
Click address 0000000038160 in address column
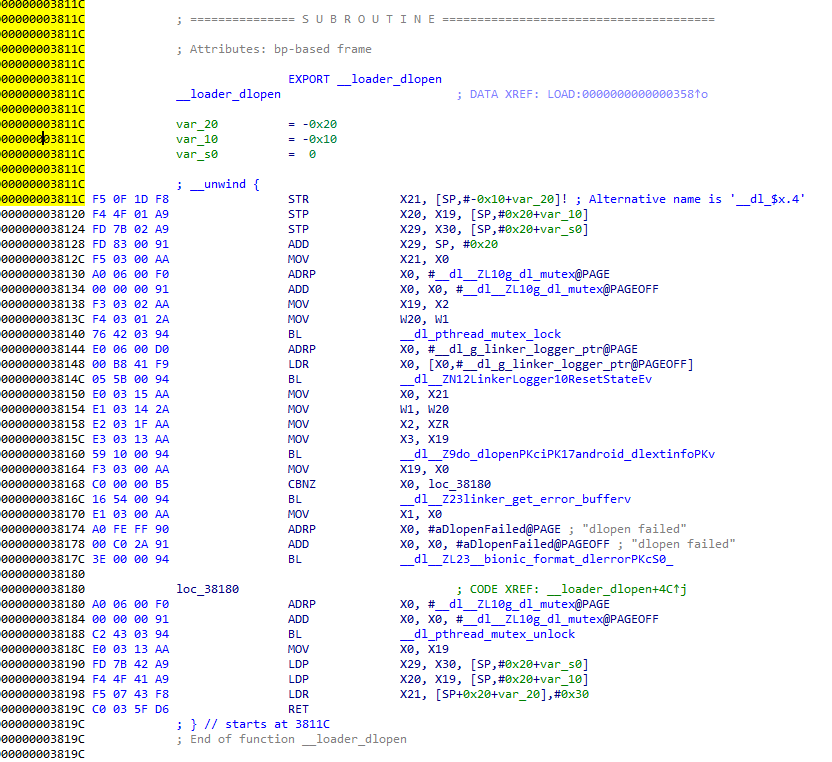(x=42, y=454)
